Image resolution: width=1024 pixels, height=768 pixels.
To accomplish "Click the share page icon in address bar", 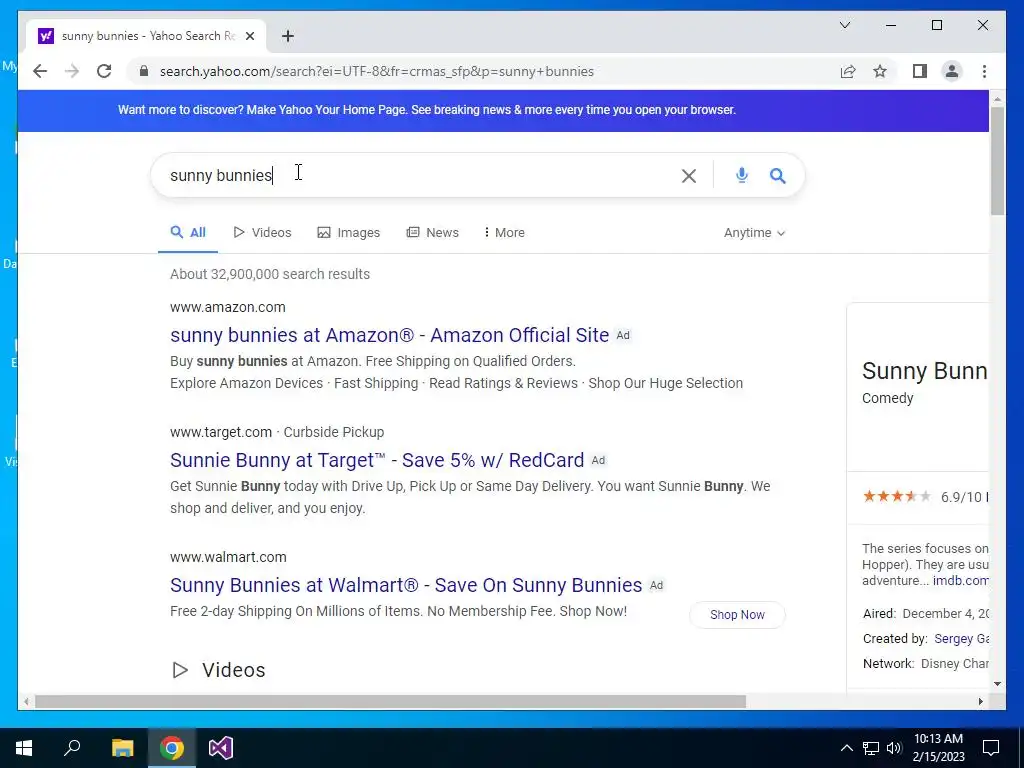I will pos(848,71).
